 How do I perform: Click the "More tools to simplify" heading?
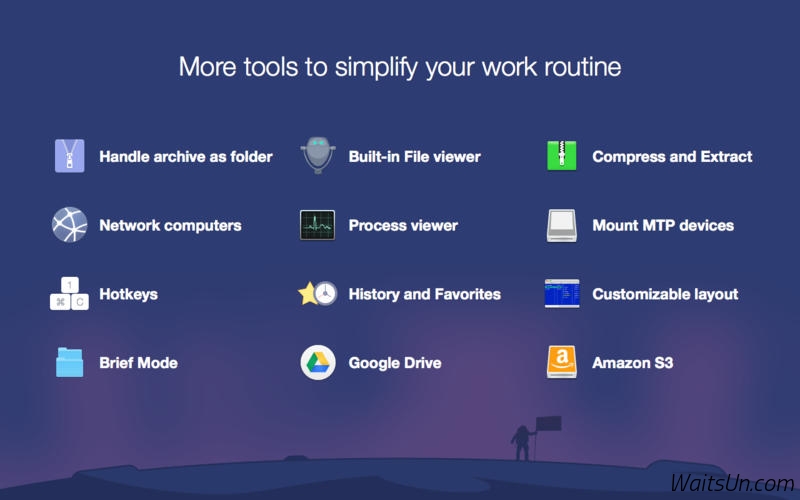(400, 67)
